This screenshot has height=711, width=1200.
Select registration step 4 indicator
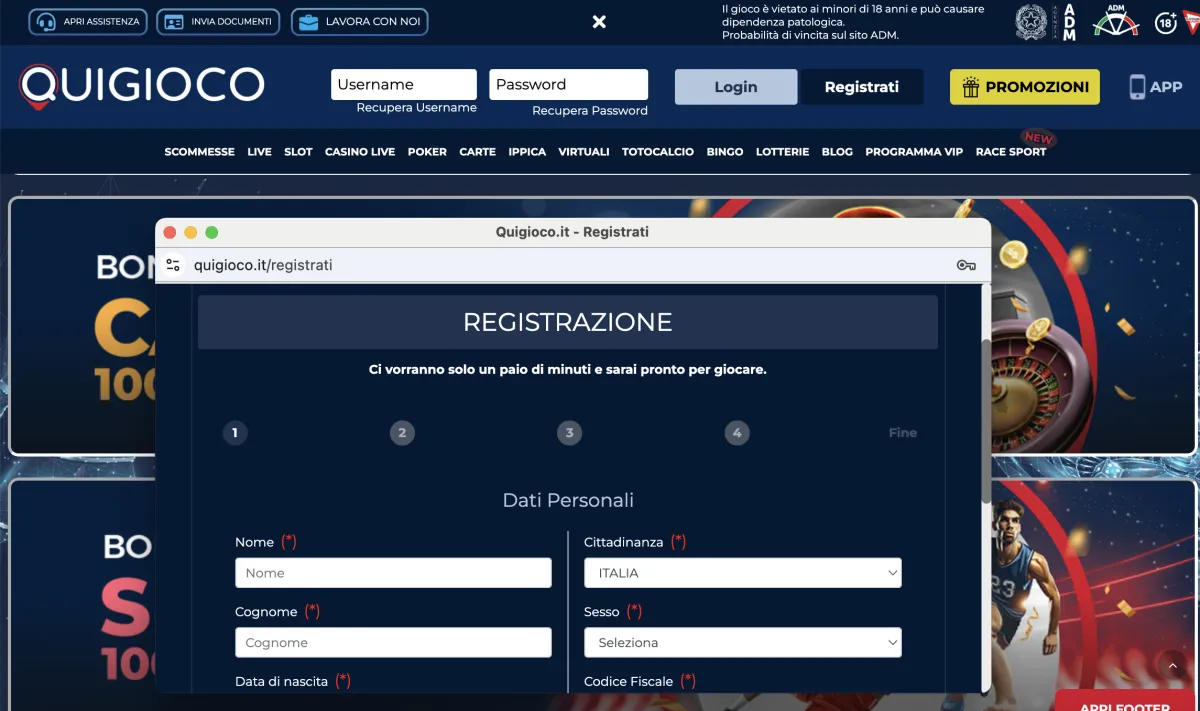click(737, 433)
